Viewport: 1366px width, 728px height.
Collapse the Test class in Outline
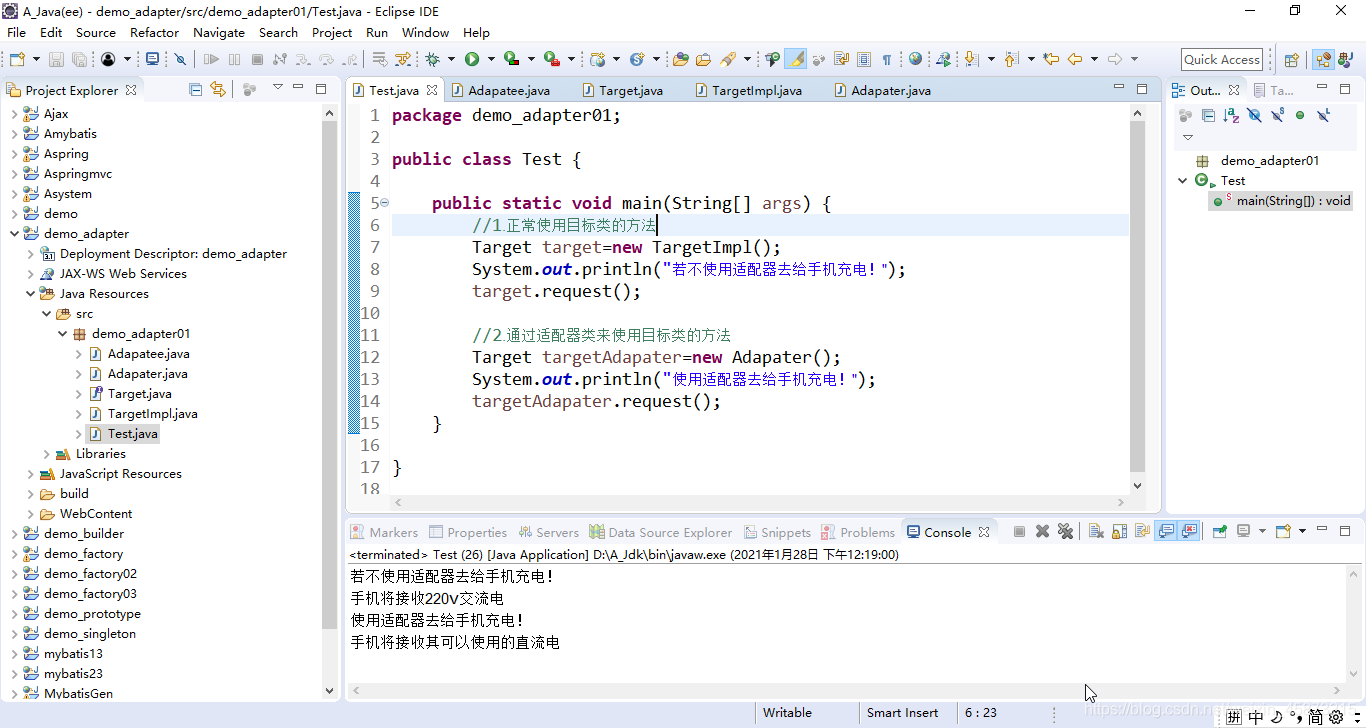pyautogui.click(x=1183, y=181)
